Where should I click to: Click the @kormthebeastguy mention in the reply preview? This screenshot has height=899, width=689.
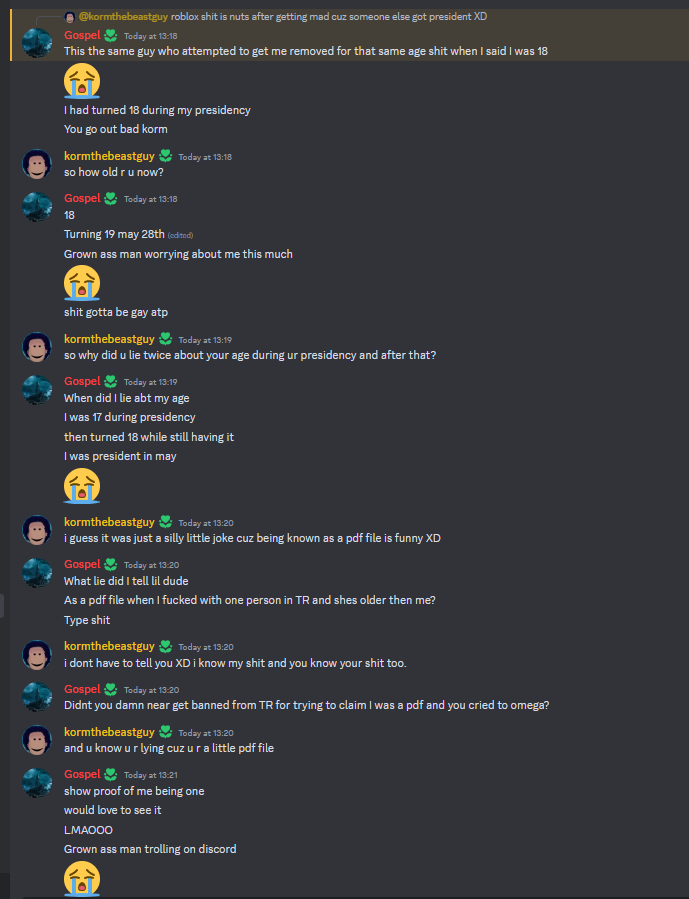[122, 17]
